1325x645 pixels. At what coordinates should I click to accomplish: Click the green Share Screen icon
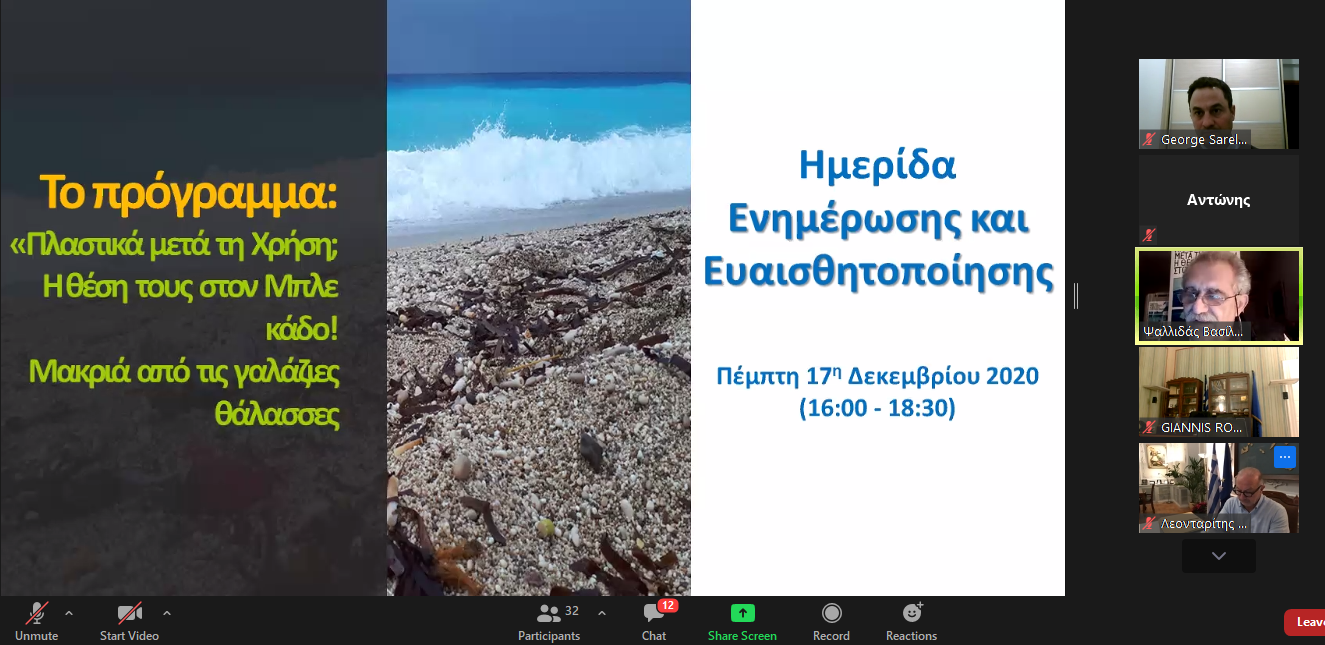coord(742,613)
